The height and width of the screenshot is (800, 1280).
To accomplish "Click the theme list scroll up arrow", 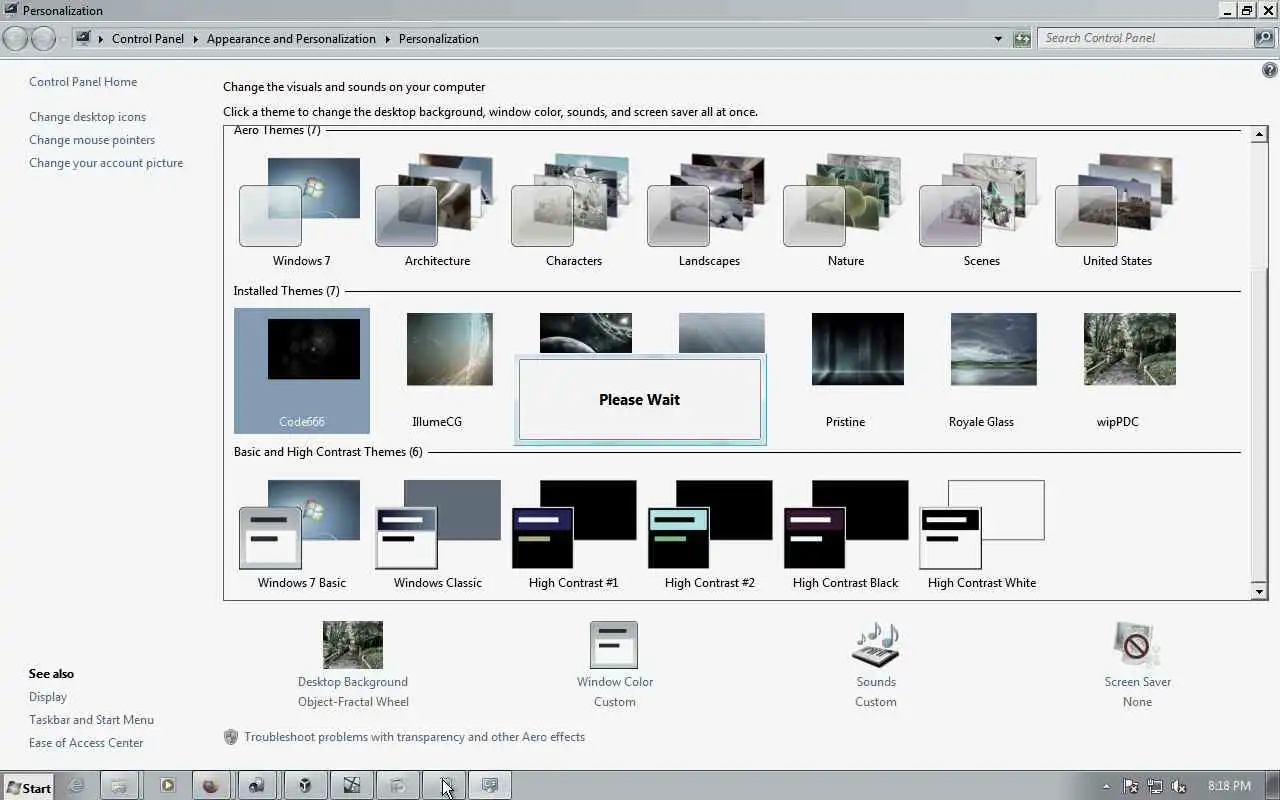I will [x=1259, y=135].
